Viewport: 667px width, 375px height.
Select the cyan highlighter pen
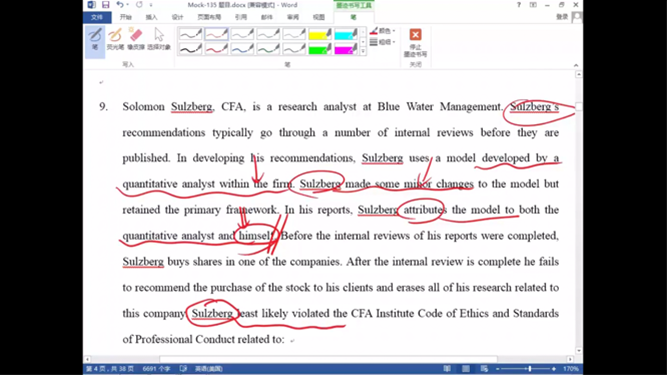[x=346, y=34]
